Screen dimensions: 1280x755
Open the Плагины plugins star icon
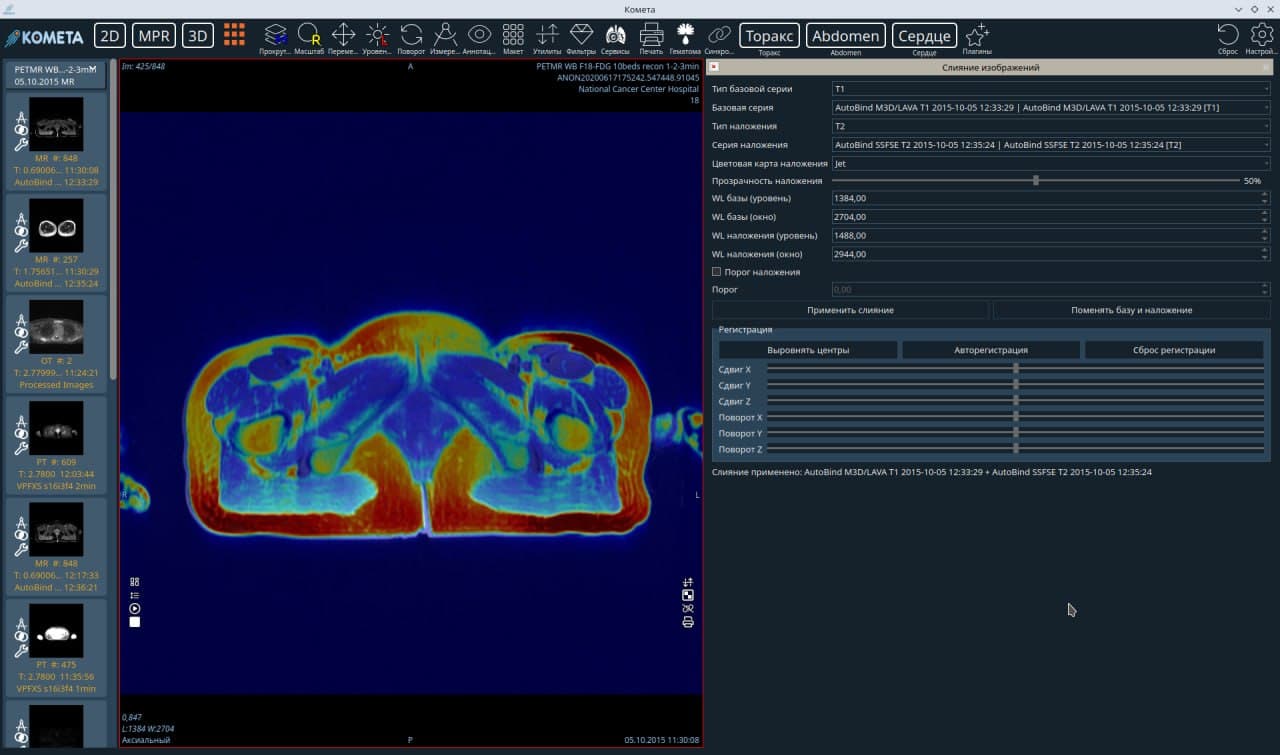(977, 36)
